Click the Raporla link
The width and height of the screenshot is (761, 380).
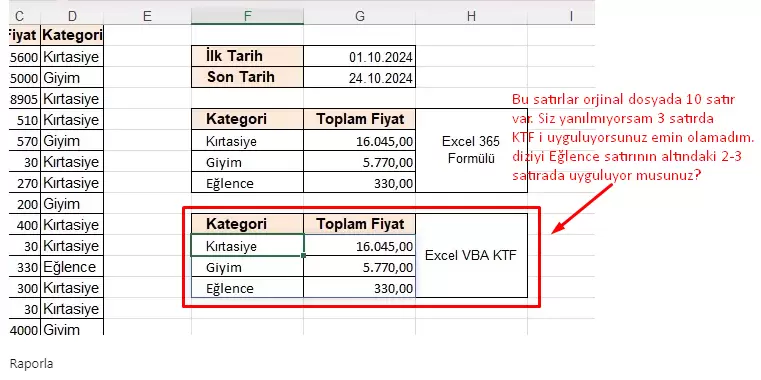(32, 363)
